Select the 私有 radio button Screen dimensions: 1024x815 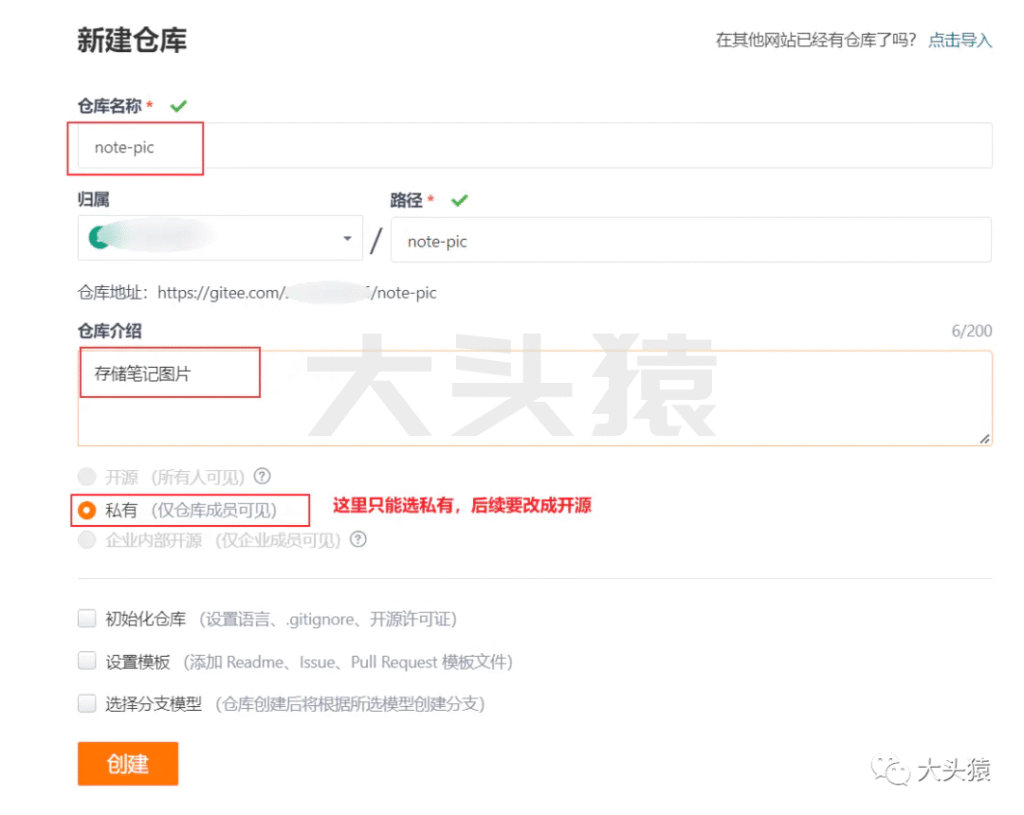[87, 510]
